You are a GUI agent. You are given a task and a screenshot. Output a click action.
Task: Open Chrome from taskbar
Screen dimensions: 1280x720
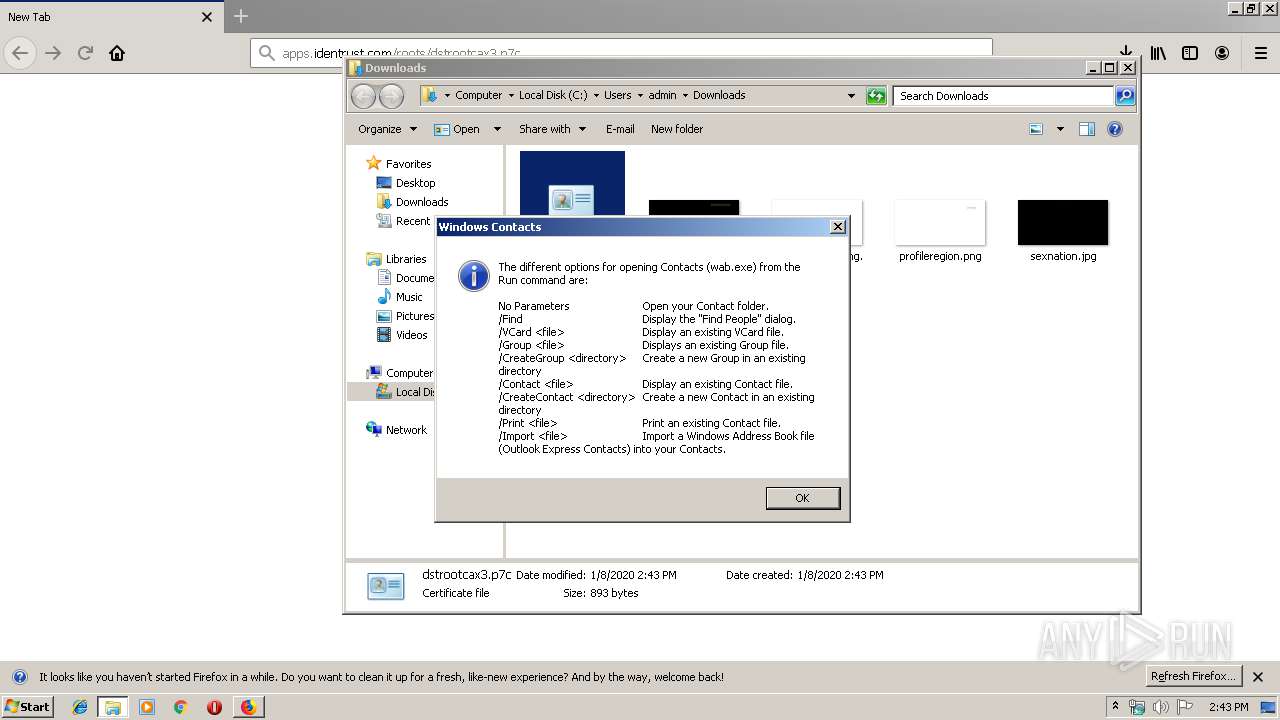(x=180, y=707)
